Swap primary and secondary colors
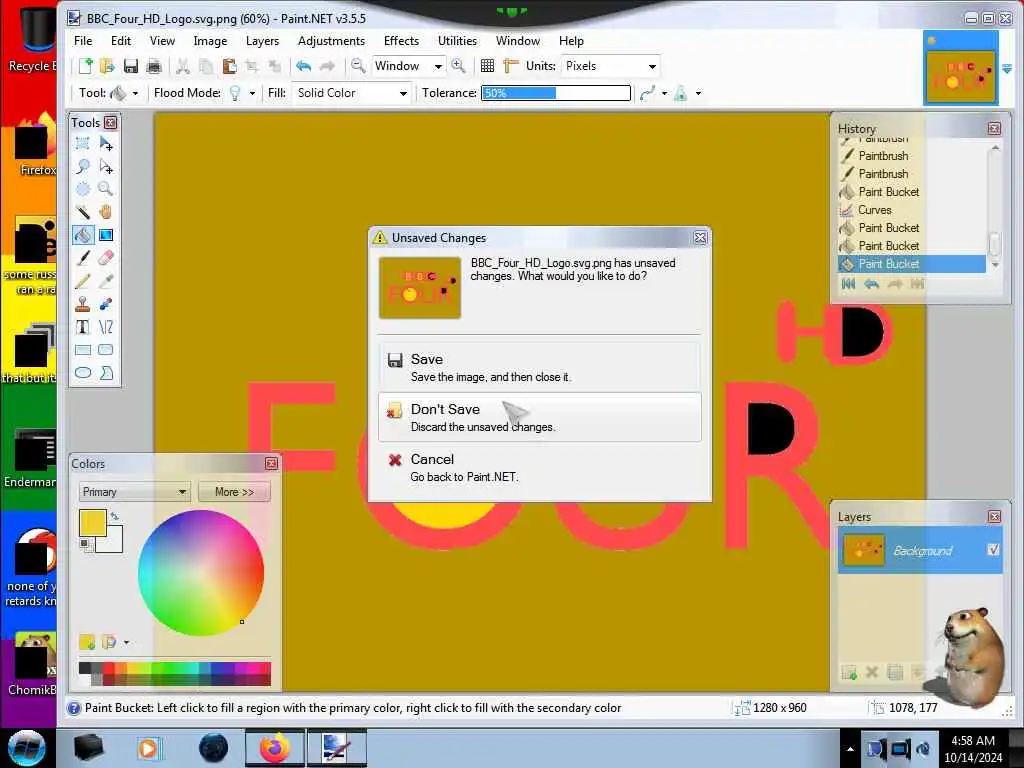This screenshot has height=768, width=1024. 115,516
